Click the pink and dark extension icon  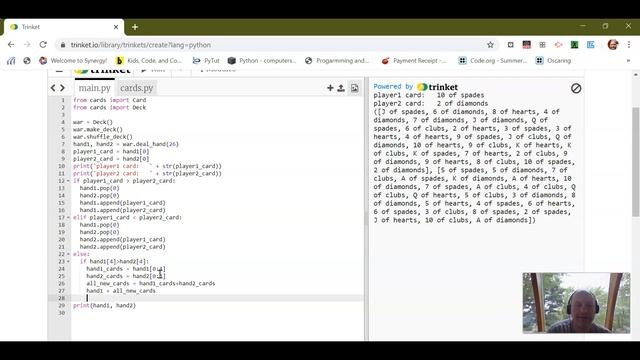[x=526, y=45]
